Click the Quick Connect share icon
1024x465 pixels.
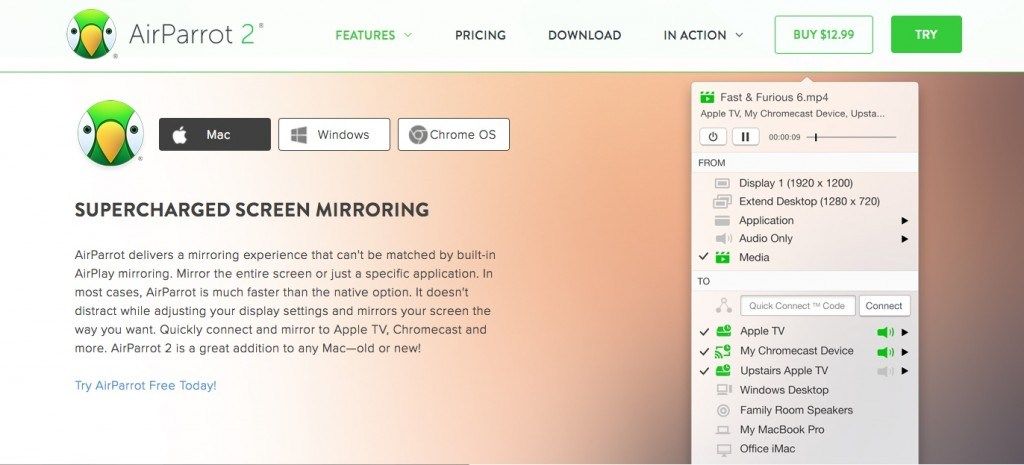[x=723, y=306]
